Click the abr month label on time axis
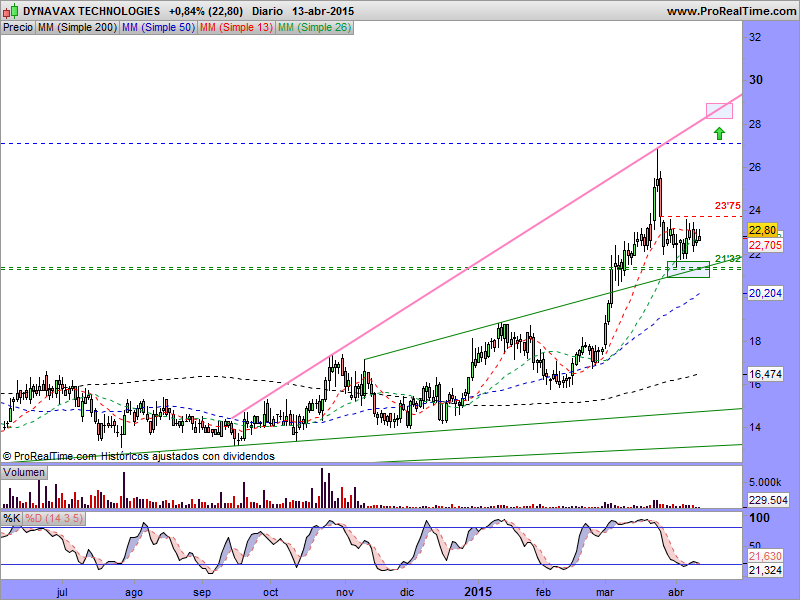 point(677,592)
